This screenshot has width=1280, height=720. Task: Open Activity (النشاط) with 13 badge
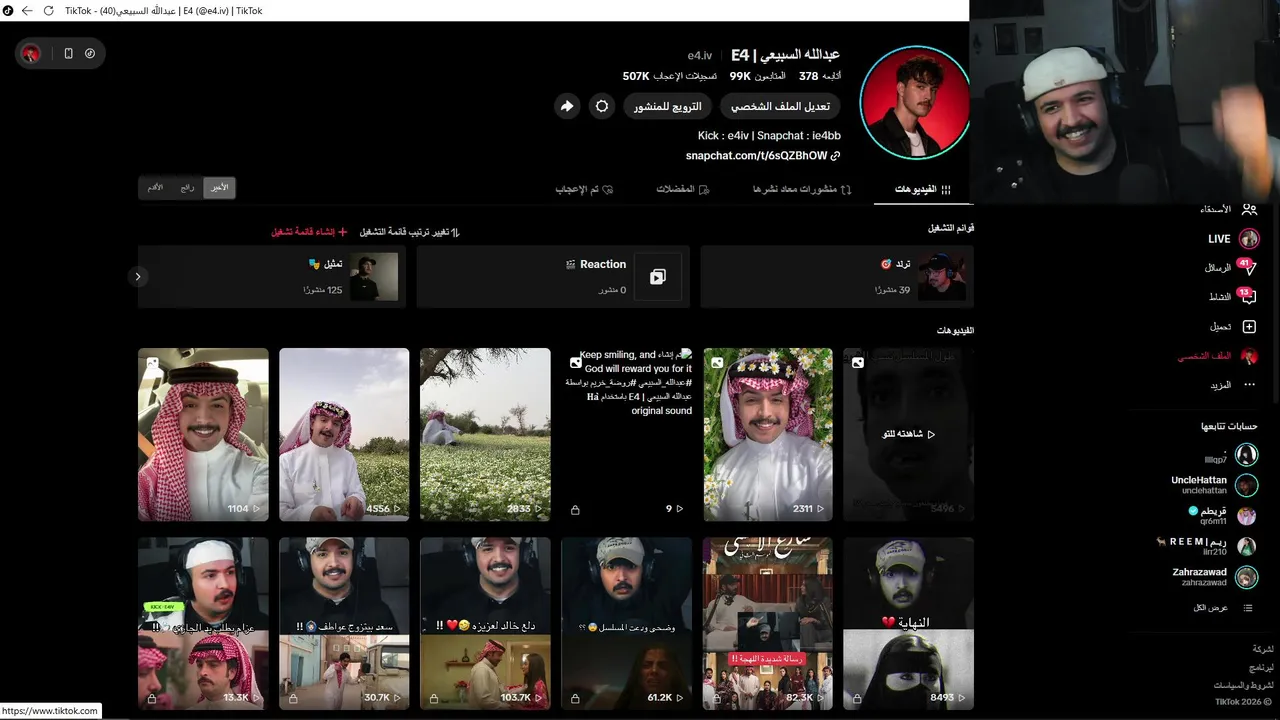point(1231,296)
